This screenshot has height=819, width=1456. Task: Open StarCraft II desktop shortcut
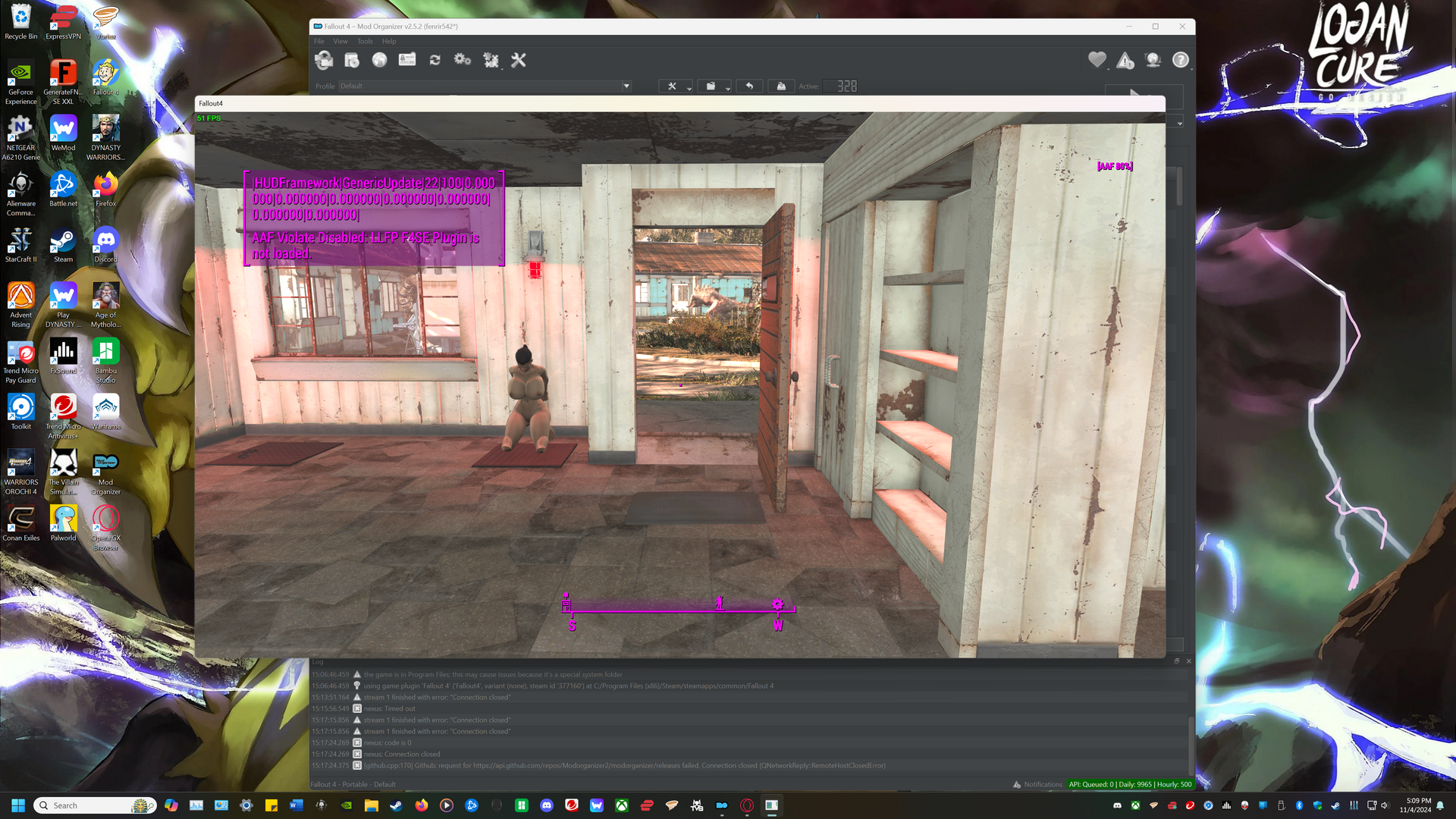[20, 246]
